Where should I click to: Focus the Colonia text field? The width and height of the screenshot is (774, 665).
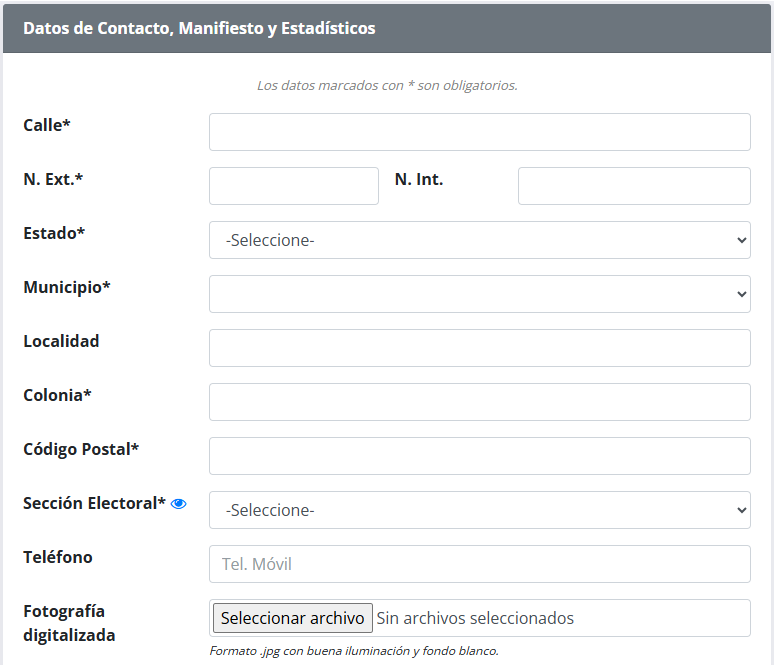pos(480,402)
